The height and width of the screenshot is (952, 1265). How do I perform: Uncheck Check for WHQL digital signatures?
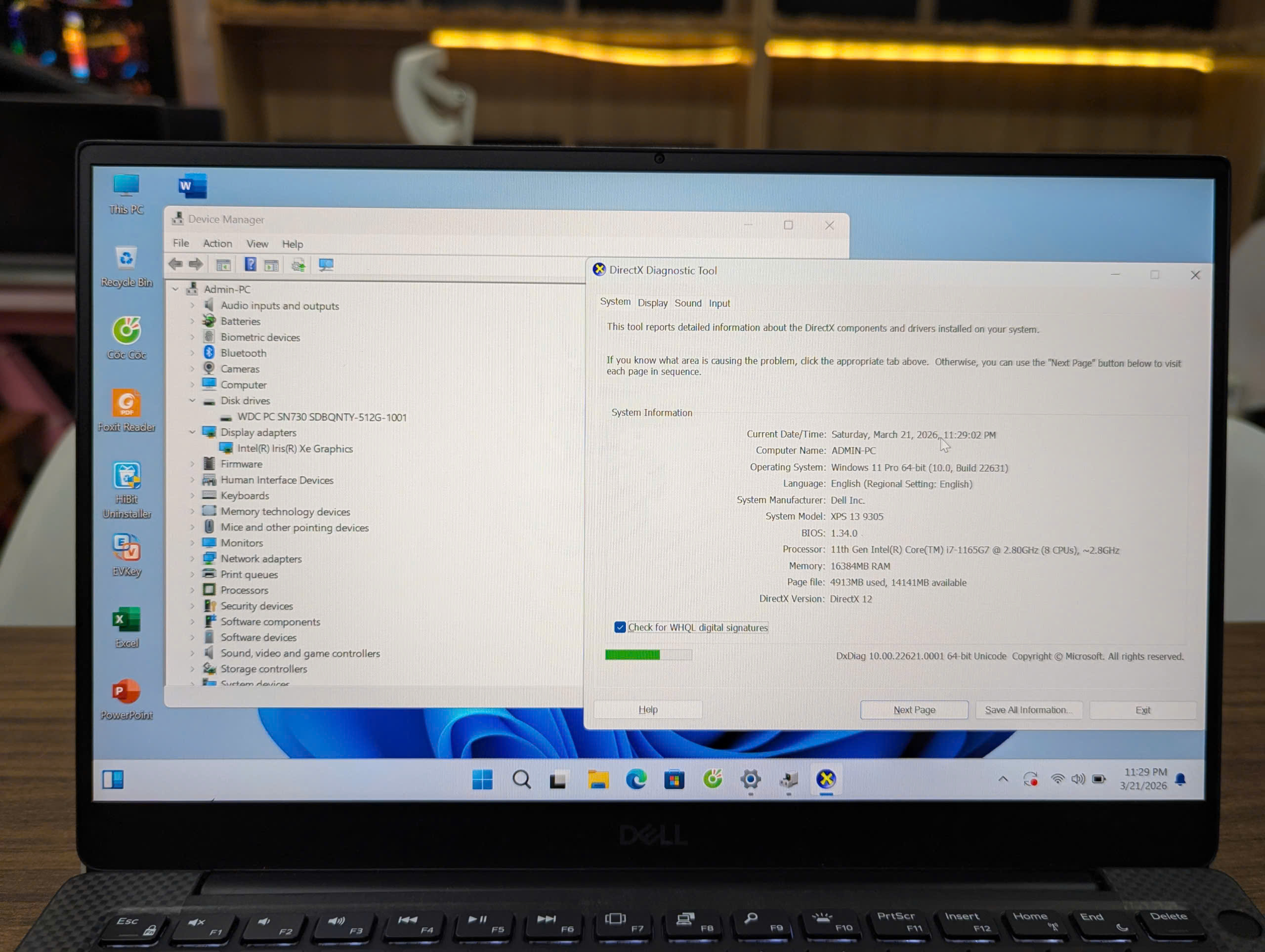coord(620,627)
